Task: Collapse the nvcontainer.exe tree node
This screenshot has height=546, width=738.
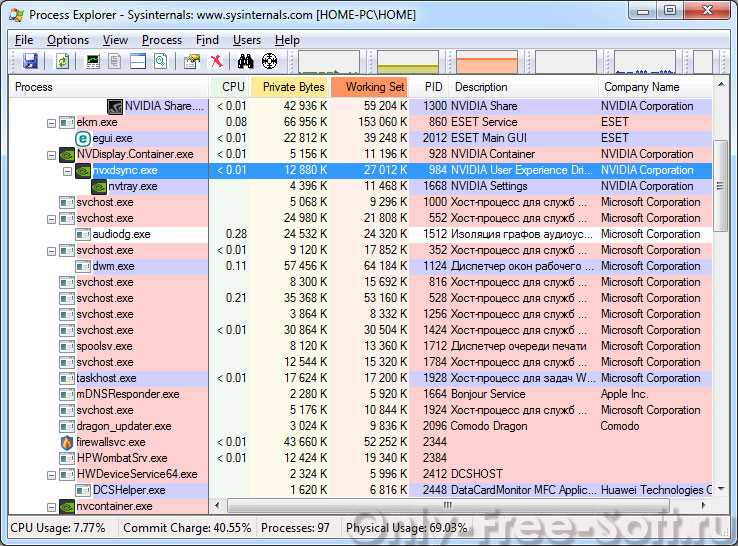Action: [51, 507]
